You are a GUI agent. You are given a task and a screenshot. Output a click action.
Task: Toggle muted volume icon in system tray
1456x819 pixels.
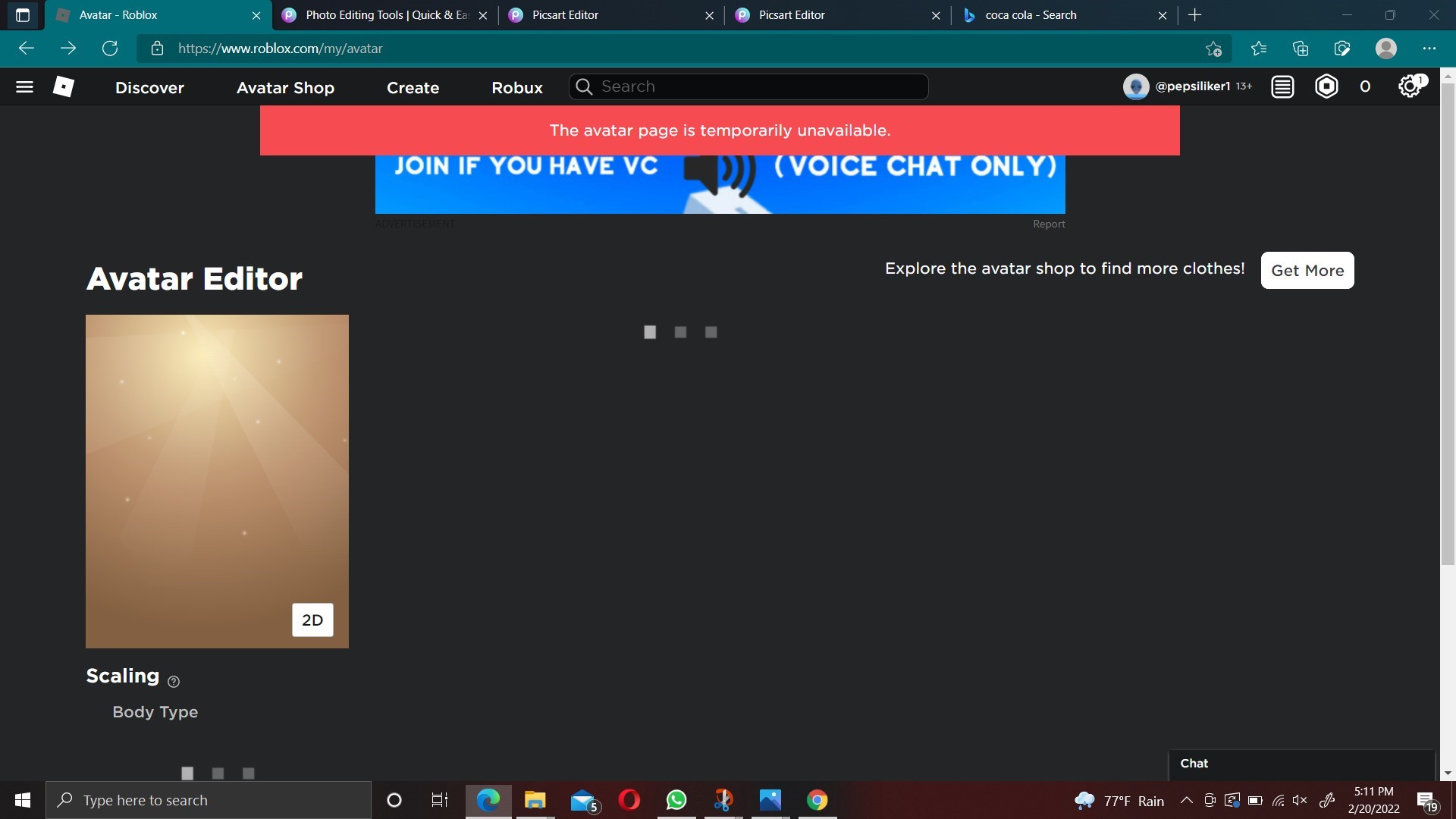(1301, 800)
